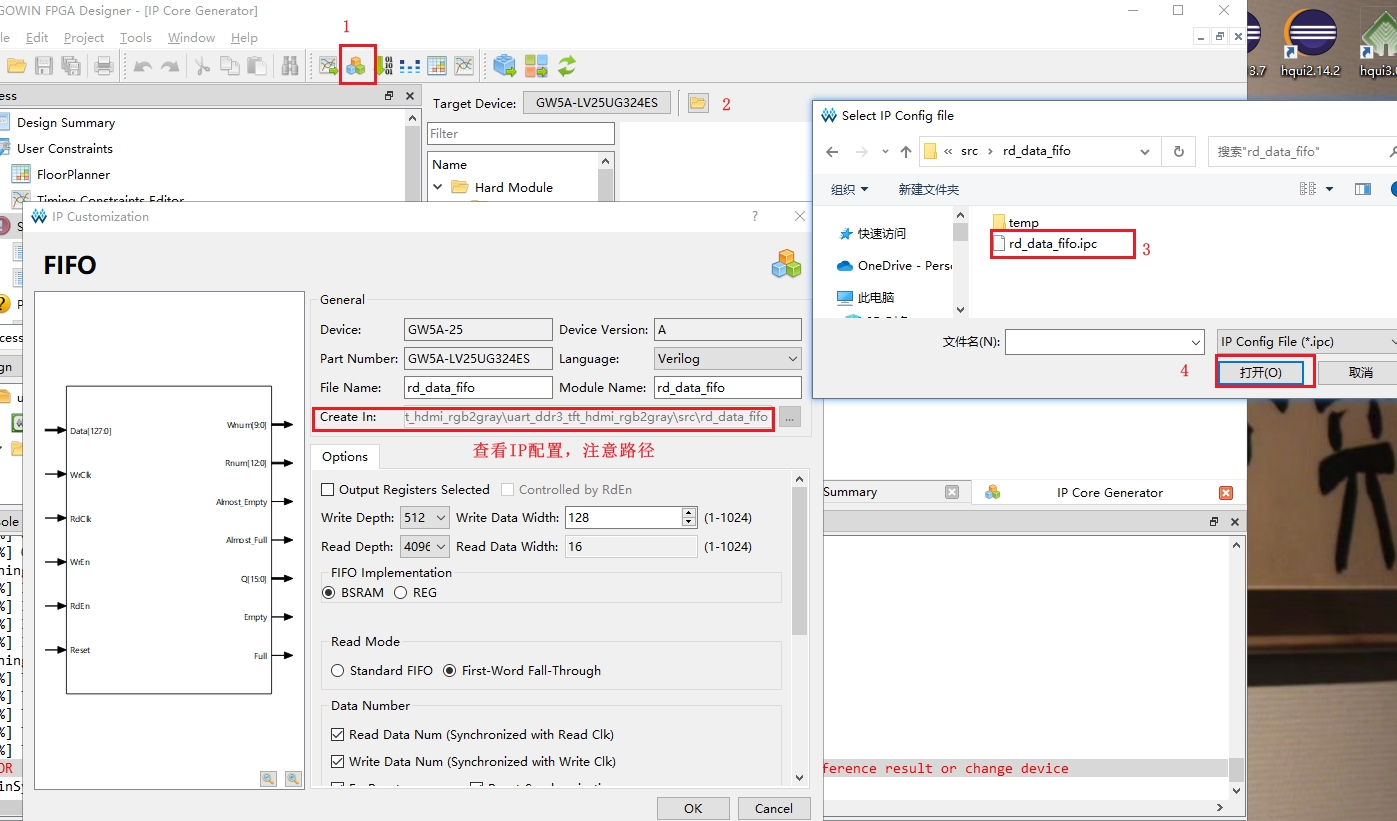Expand the address path history dropdown

[x=1145, y=151]
